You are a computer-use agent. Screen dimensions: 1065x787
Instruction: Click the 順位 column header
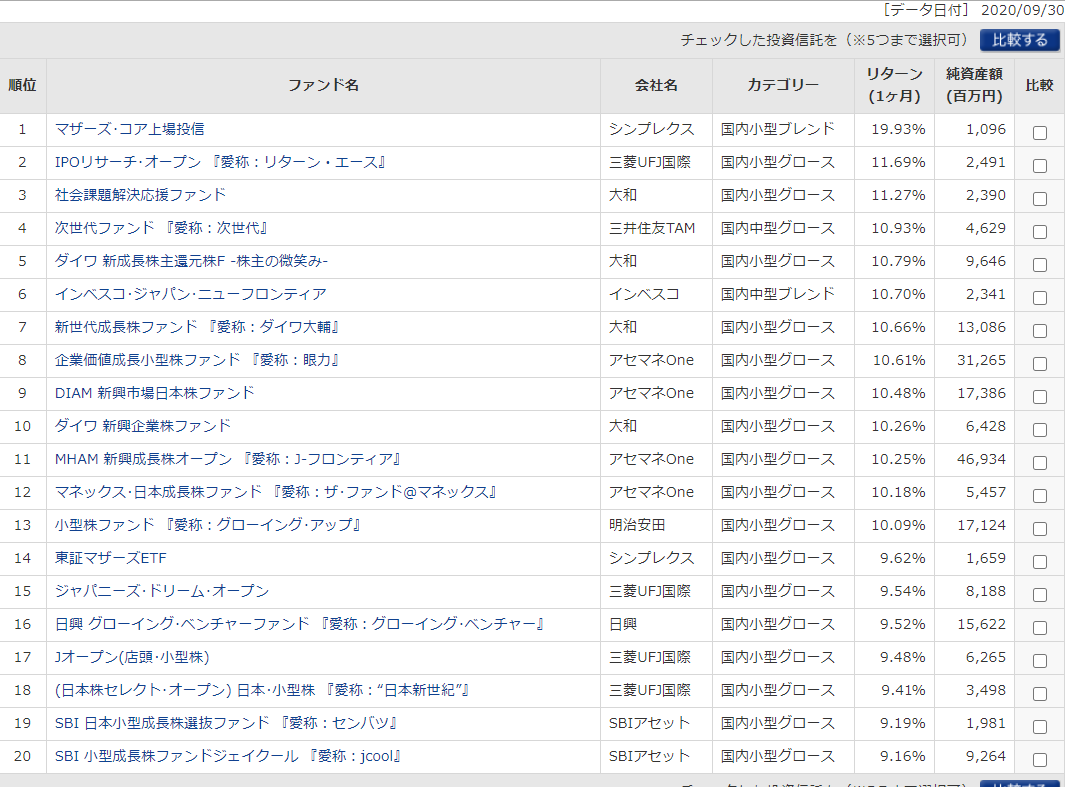(22, 86)
